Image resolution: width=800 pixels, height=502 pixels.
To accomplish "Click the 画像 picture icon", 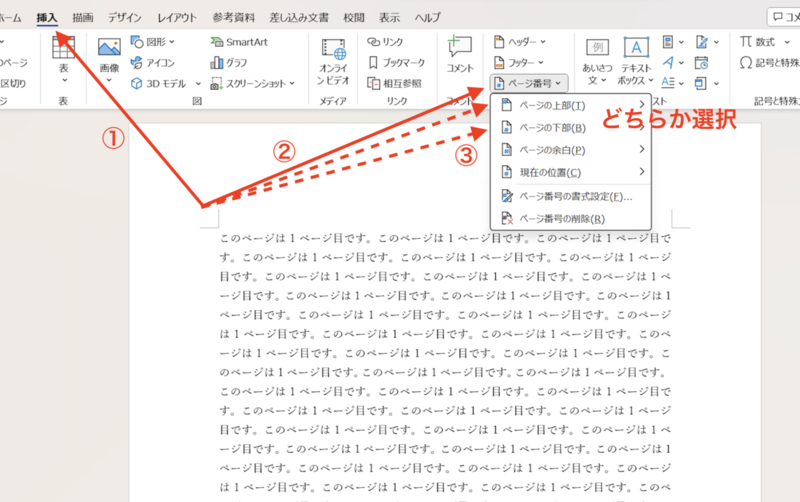I will pos(109,49).
